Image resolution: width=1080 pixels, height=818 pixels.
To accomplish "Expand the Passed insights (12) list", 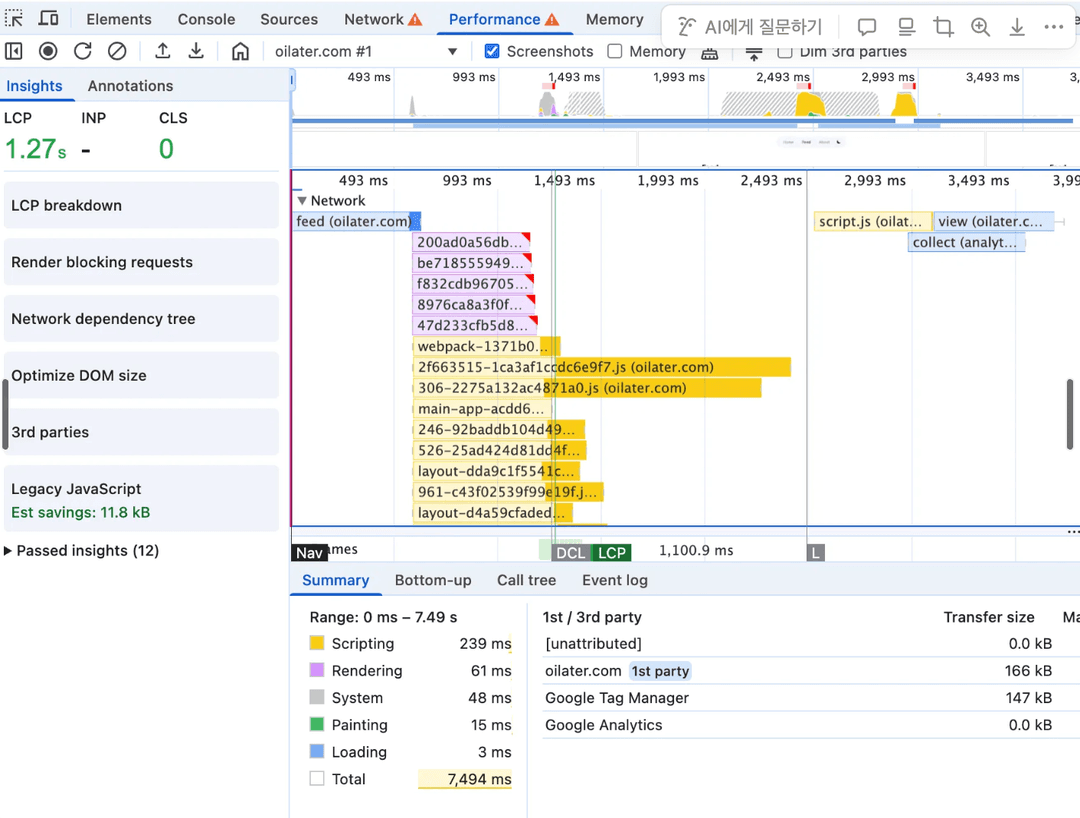I will pos(9,551).
